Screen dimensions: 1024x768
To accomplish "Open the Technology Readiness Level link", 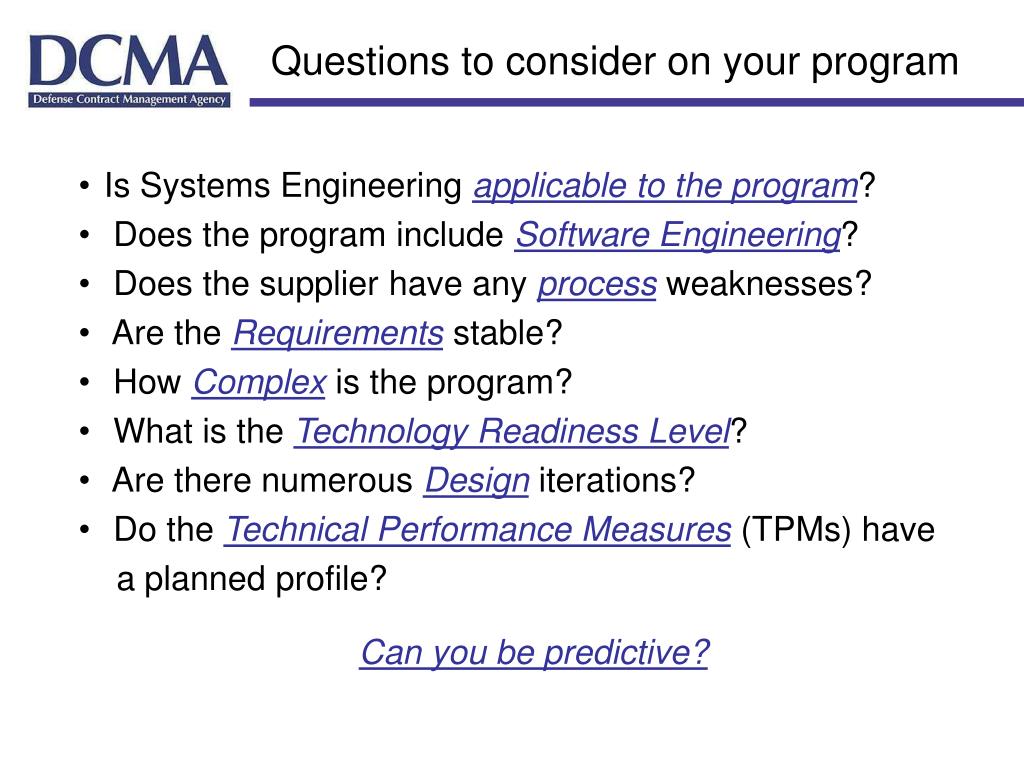I will [x=513, y=431].
